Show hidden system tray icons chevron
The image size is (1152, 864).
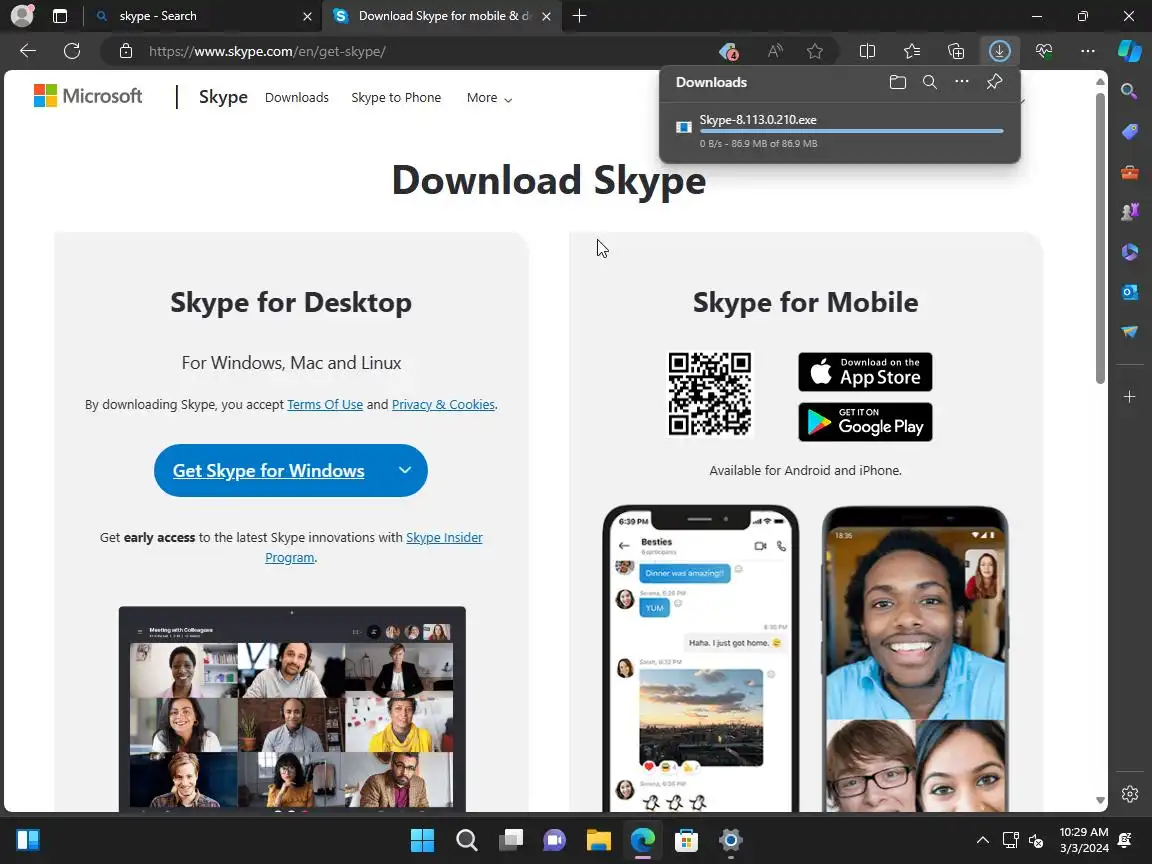982,840
